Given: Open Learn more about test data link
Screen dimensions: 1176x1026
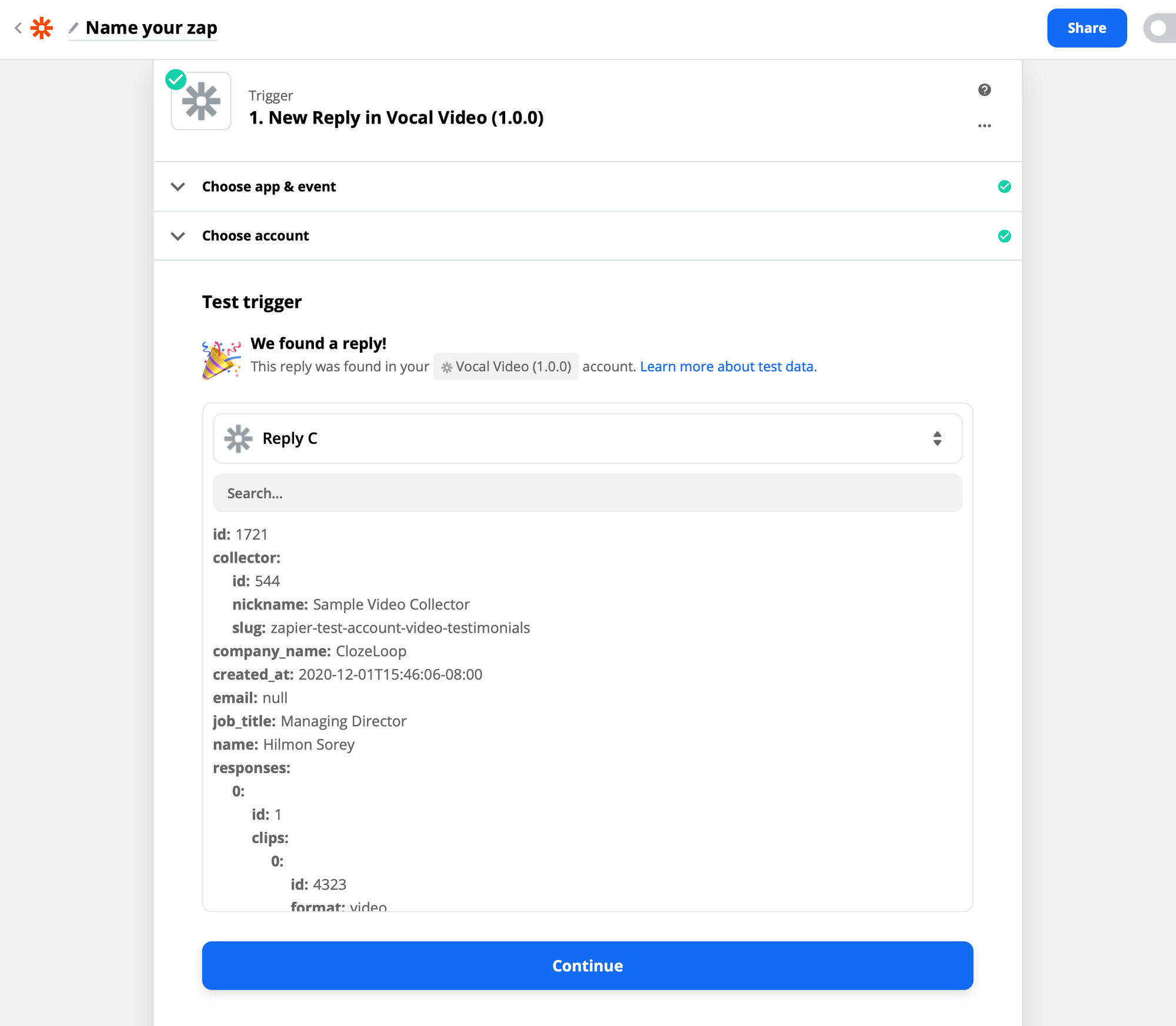Looking at the screenshot, I should [x=727, y=366].
